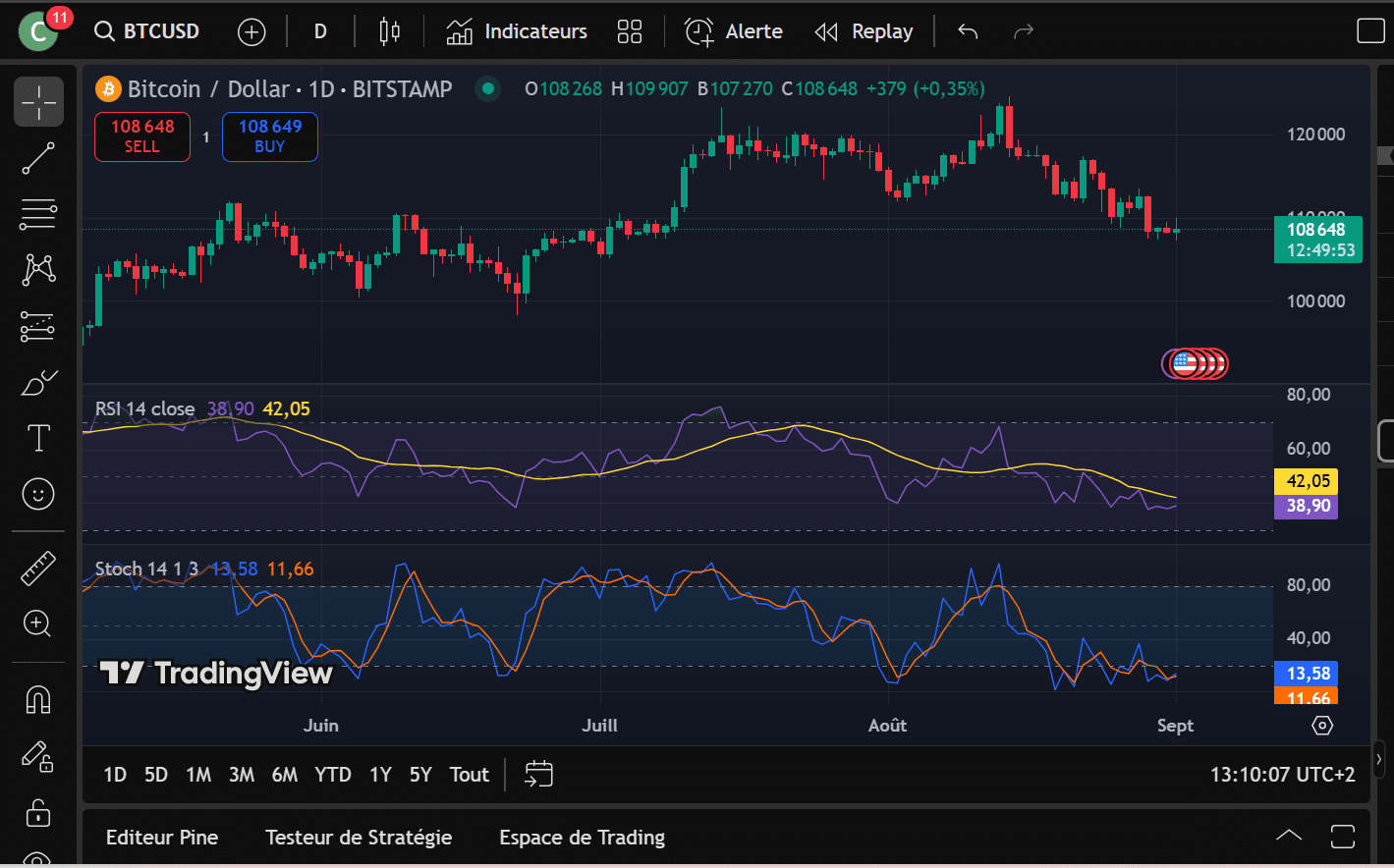Viewport: 1394px width, 868px height.
Task: Select the Text annotation tool
Action: [x=38, y=438]
